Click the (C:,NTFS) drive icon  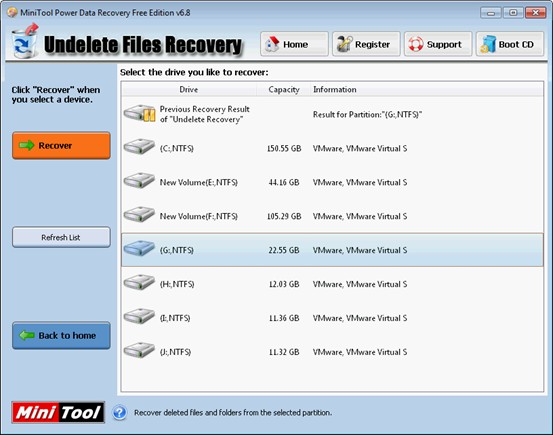click(139, 146)
